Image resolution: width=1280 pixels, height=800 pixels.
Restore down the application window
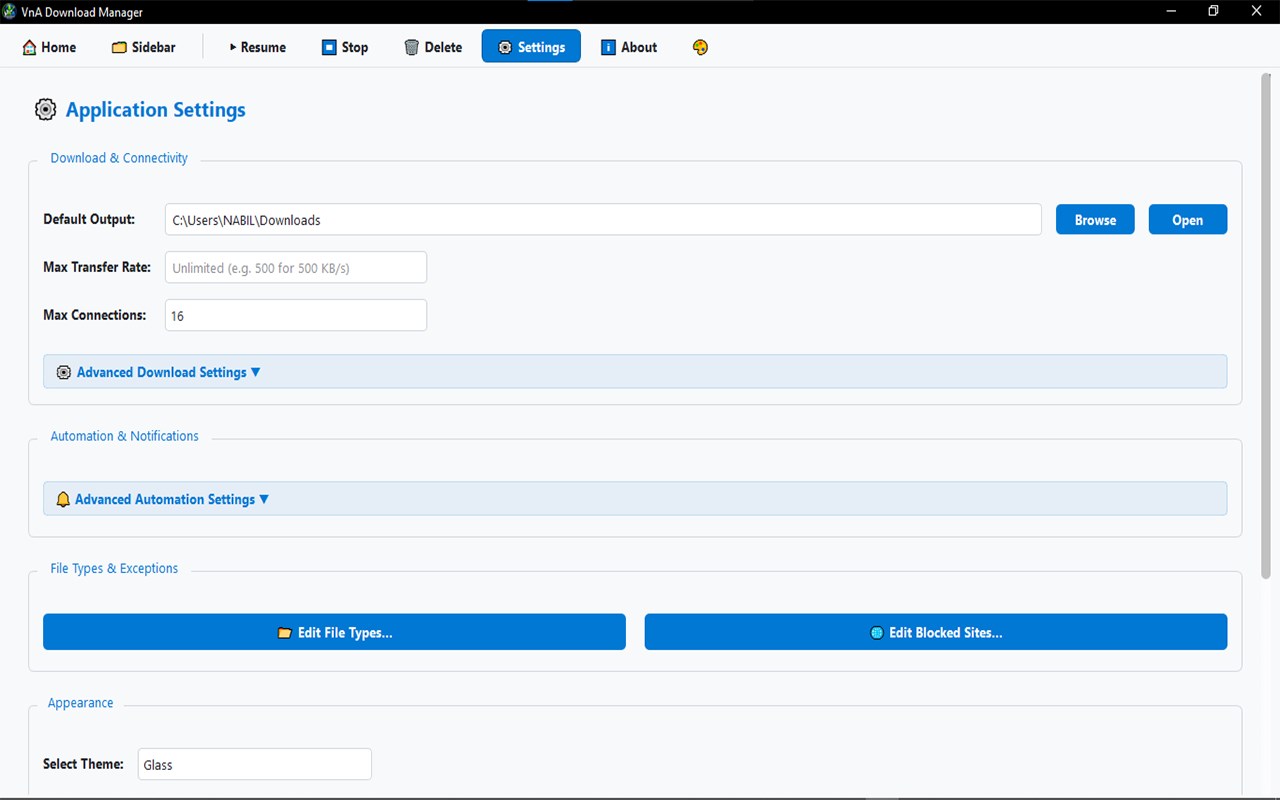pyautogui.click(x=1213, y=11)
